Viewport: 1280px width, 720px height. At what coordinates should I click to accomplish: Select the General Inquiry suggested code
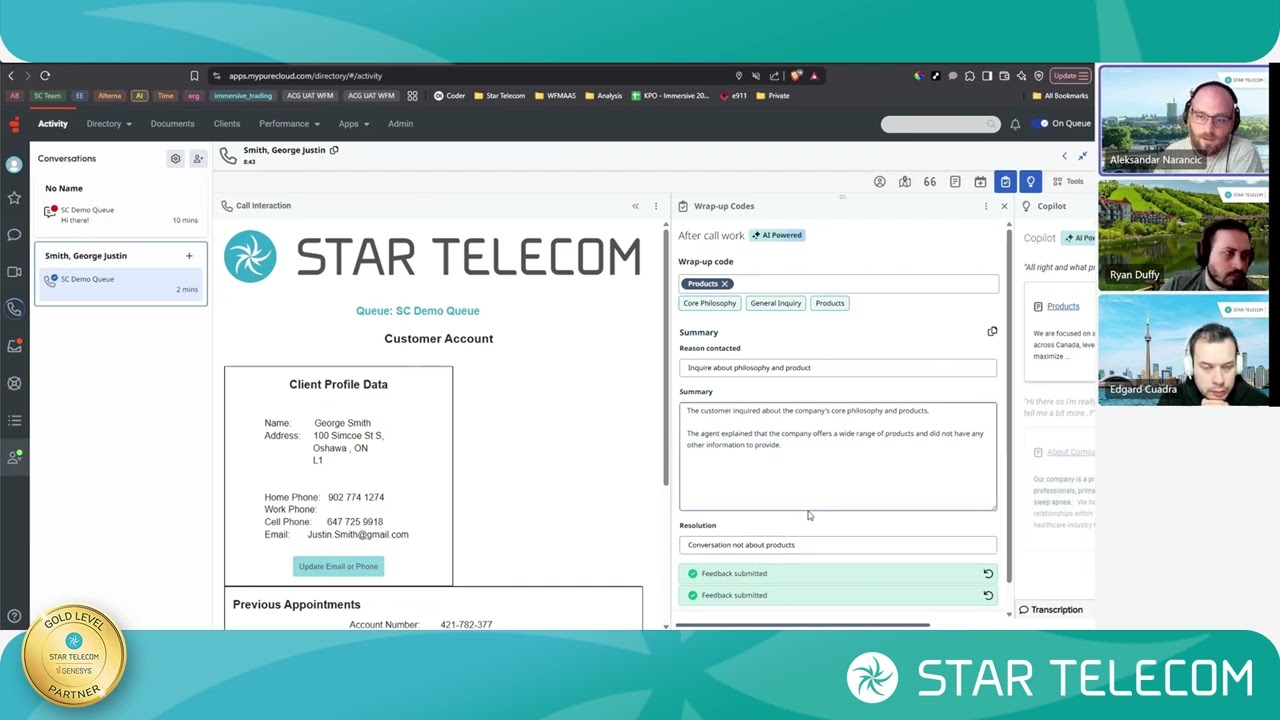click(x=776, y=303)
